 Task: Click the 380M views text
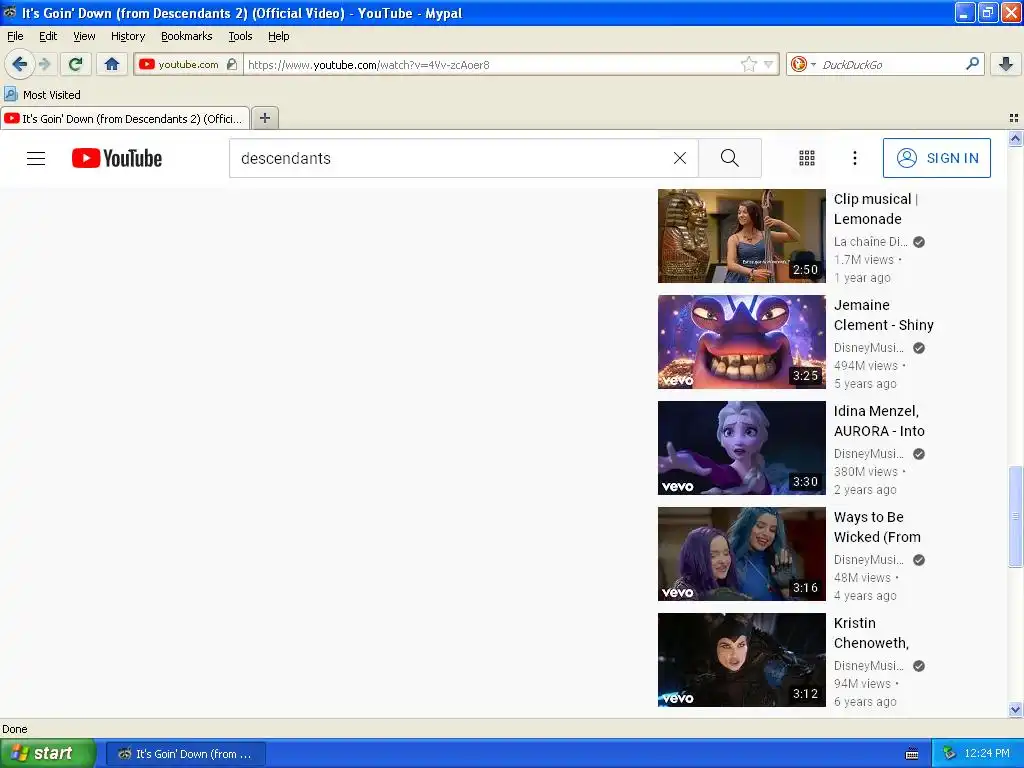(x=865, y=472)
